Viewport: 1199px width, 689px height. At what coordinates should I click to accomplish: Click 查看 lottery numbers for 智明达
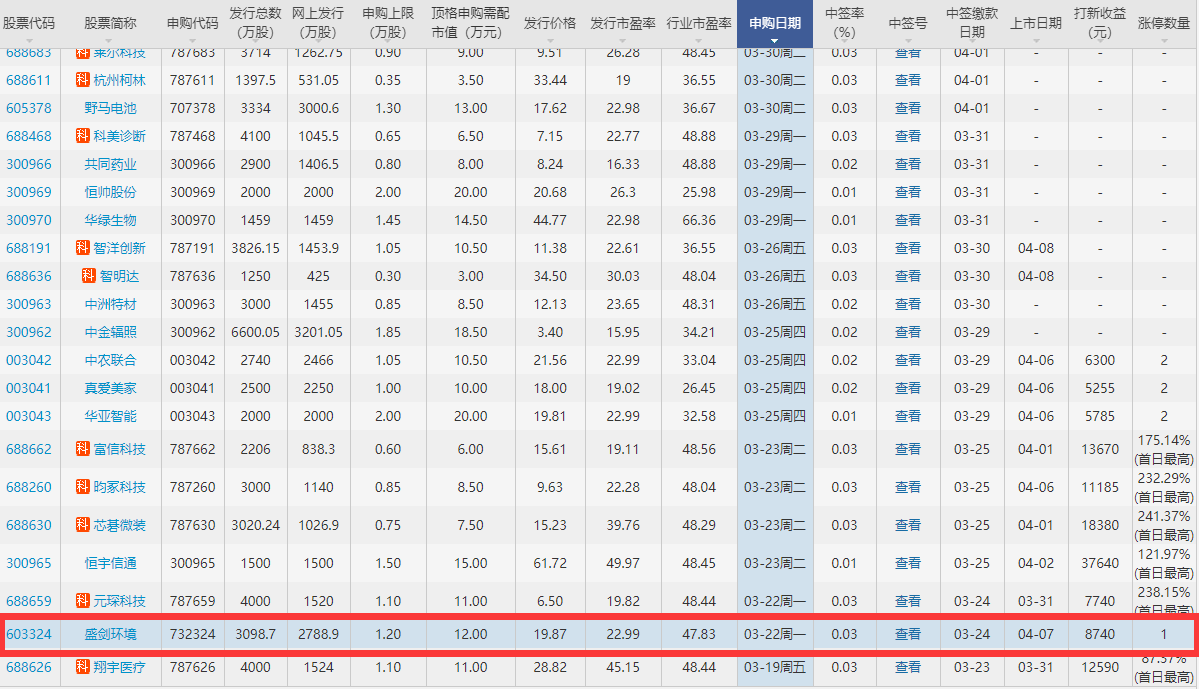coord(908,276)
